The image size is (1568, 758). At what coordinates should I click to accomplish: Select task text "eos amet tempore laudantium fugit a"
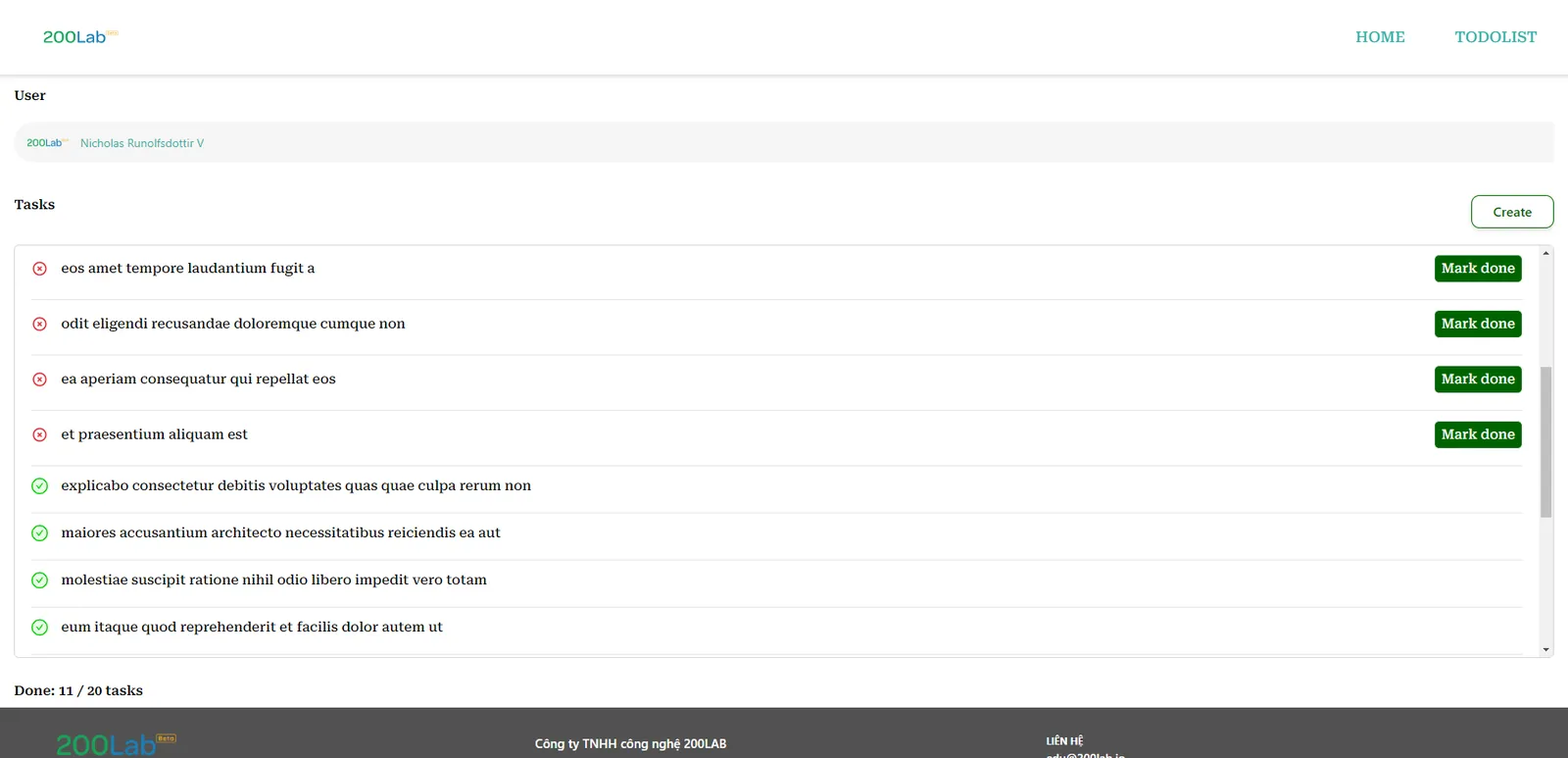point(188,268)
